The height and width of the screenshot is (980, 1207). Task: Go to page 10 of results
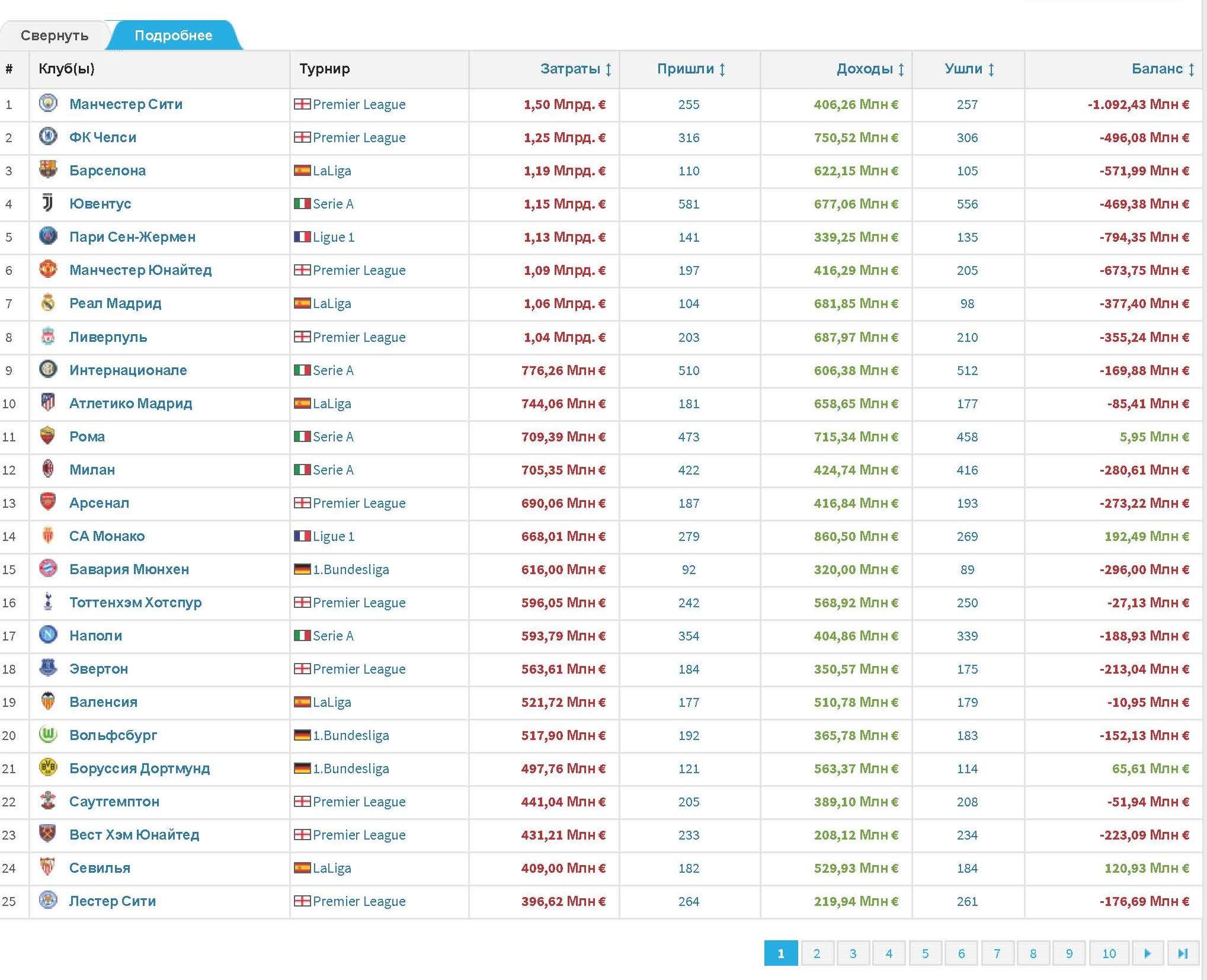1109,953
